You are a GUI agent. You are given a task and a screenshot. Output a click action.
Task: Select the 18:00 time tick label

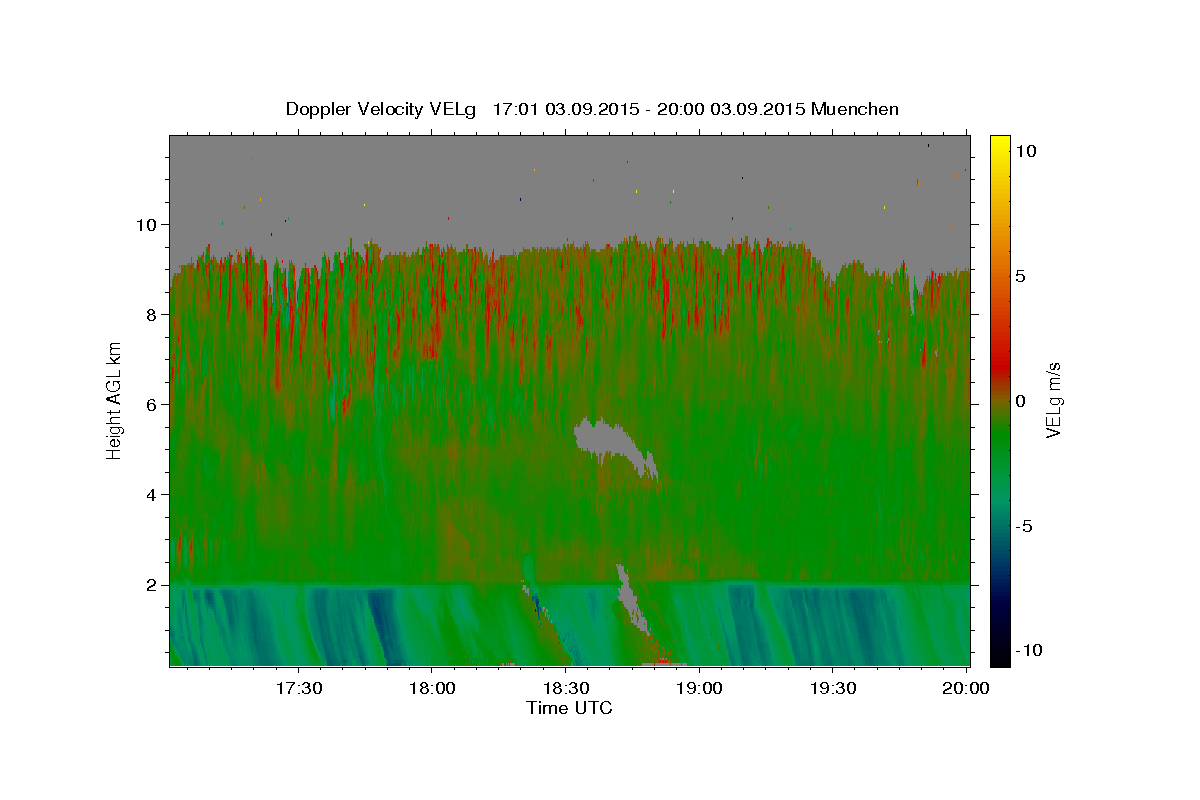coord(432,689)
